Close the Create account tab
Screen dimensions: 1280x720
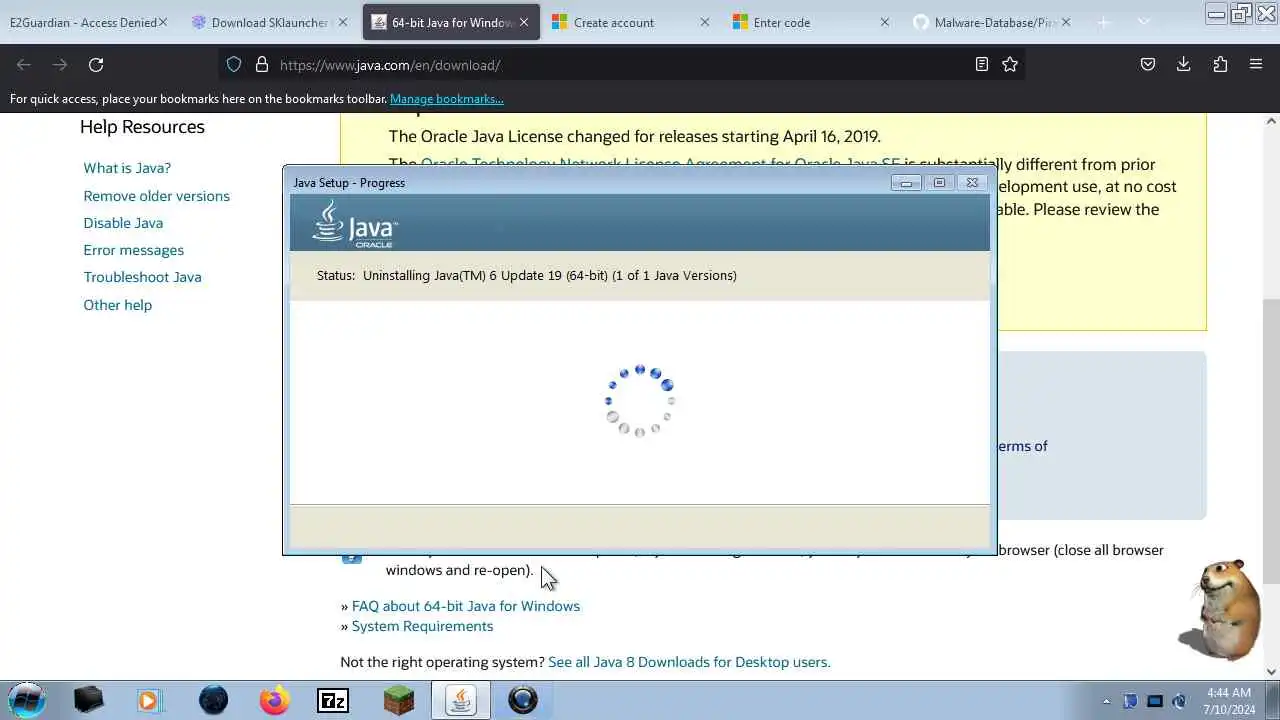pyautogui.click(x=704, y=22)
